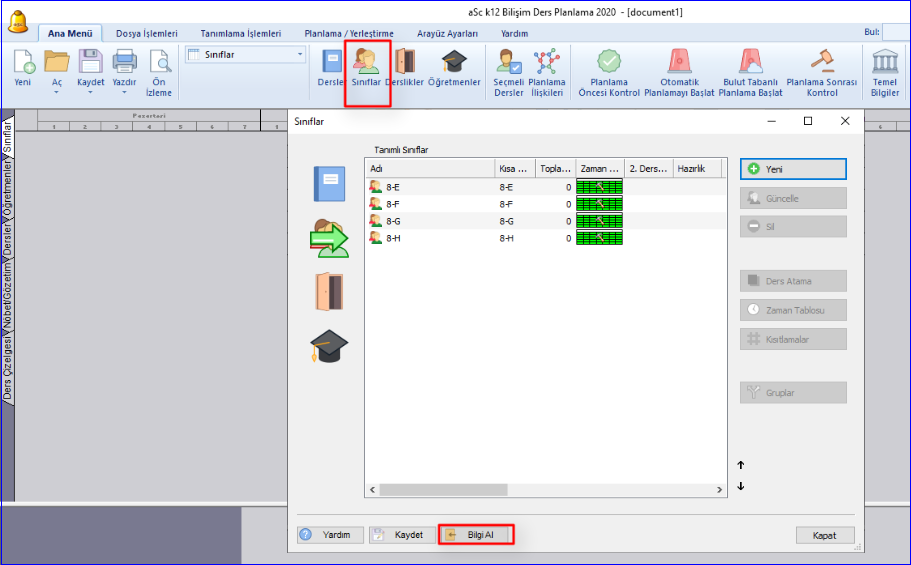Click the Kısıtlamalar button
This screenshot has width=911, height=565.
tap(793, 339)
